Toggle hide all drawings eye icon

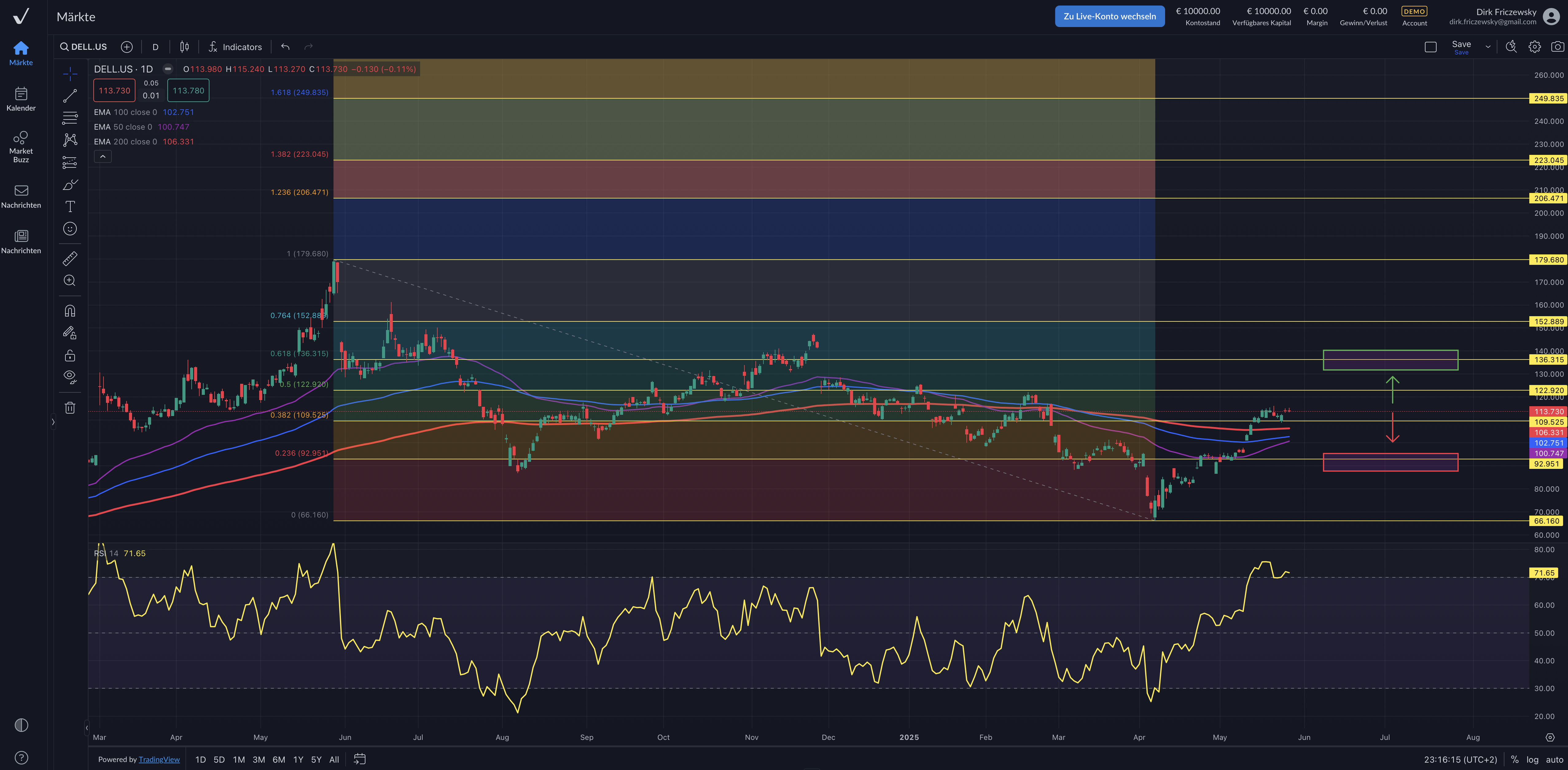pyautogui.click(x=70, y=376)
